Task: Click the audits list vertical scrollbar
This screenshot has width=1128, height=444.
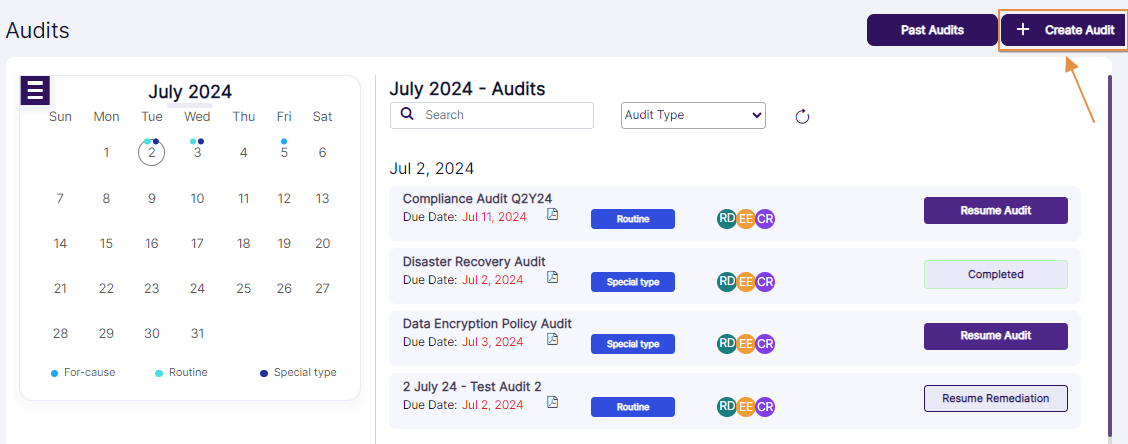Action: tap(1109, 256)
